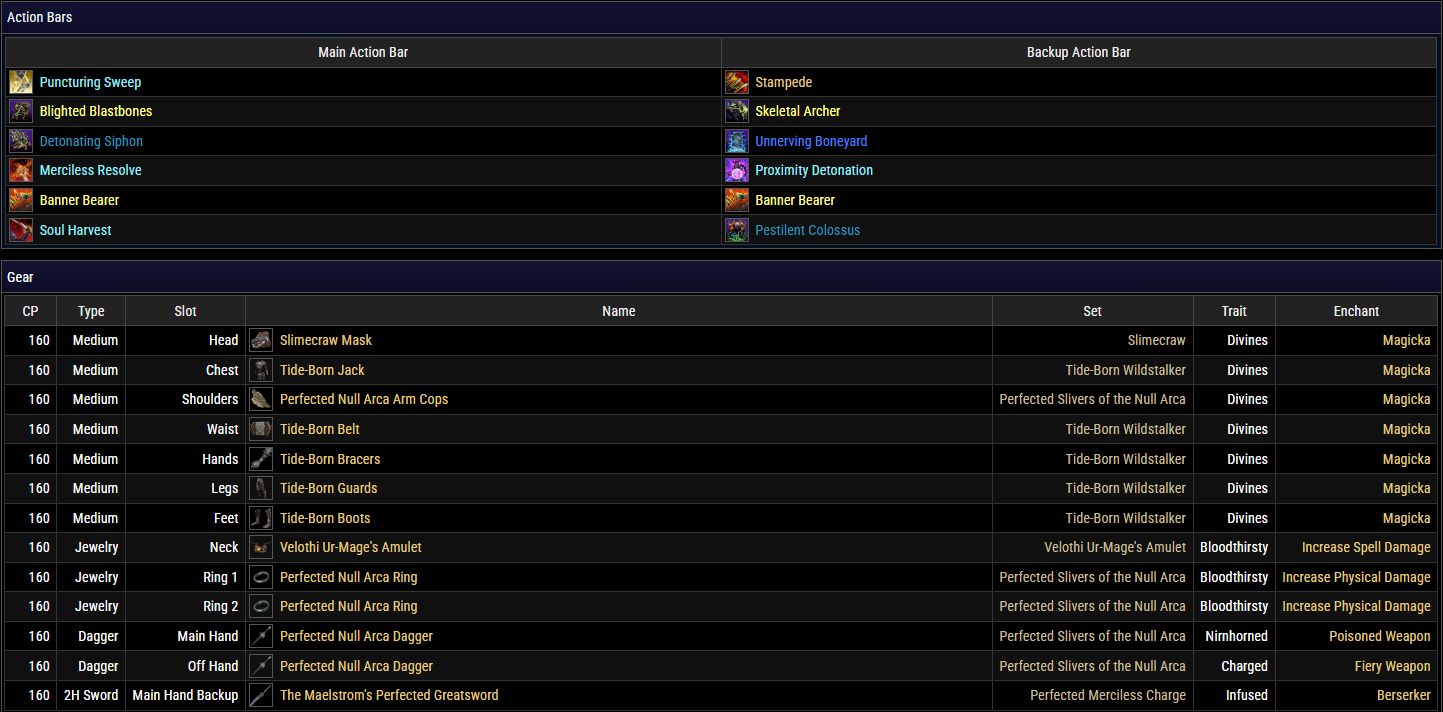Screen dimensions: 1443x712
Task: Open the Slimecraw Mask item link
Action: coord(326,340)
